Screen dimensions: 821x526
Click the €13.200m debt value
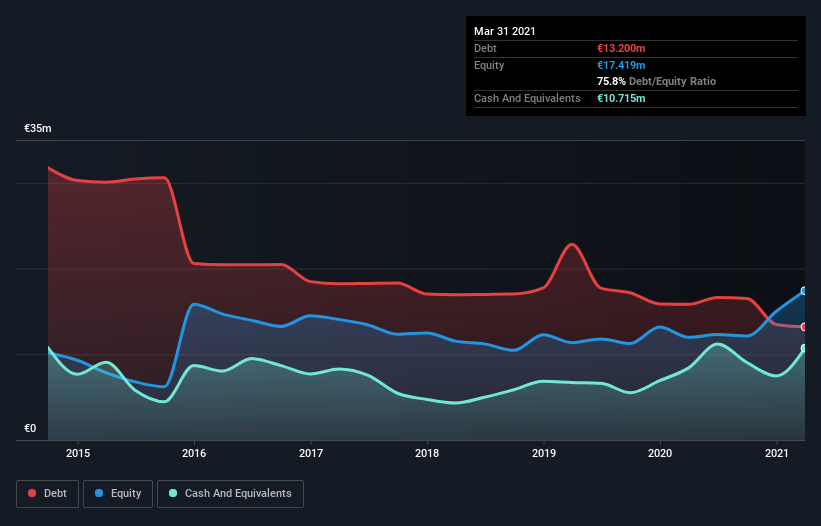(621, 48)
